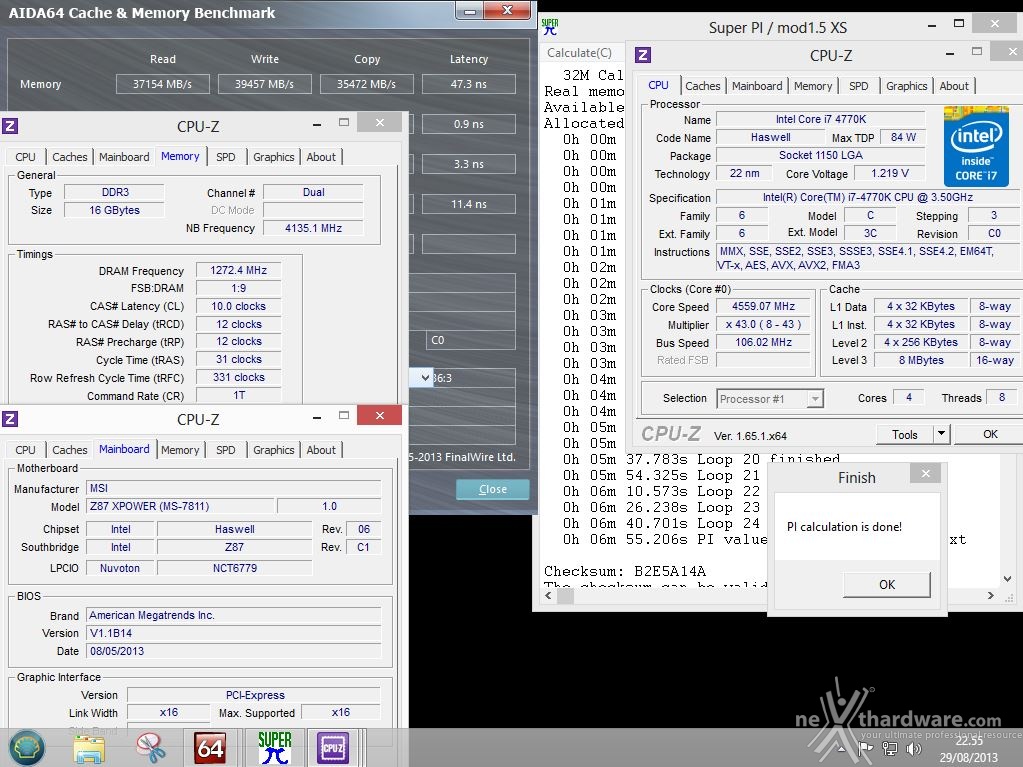This screenshot has width=1023, height=767.
Task: Open Calculate(C) menu in Super PI
Action: [x=579, y=53]
